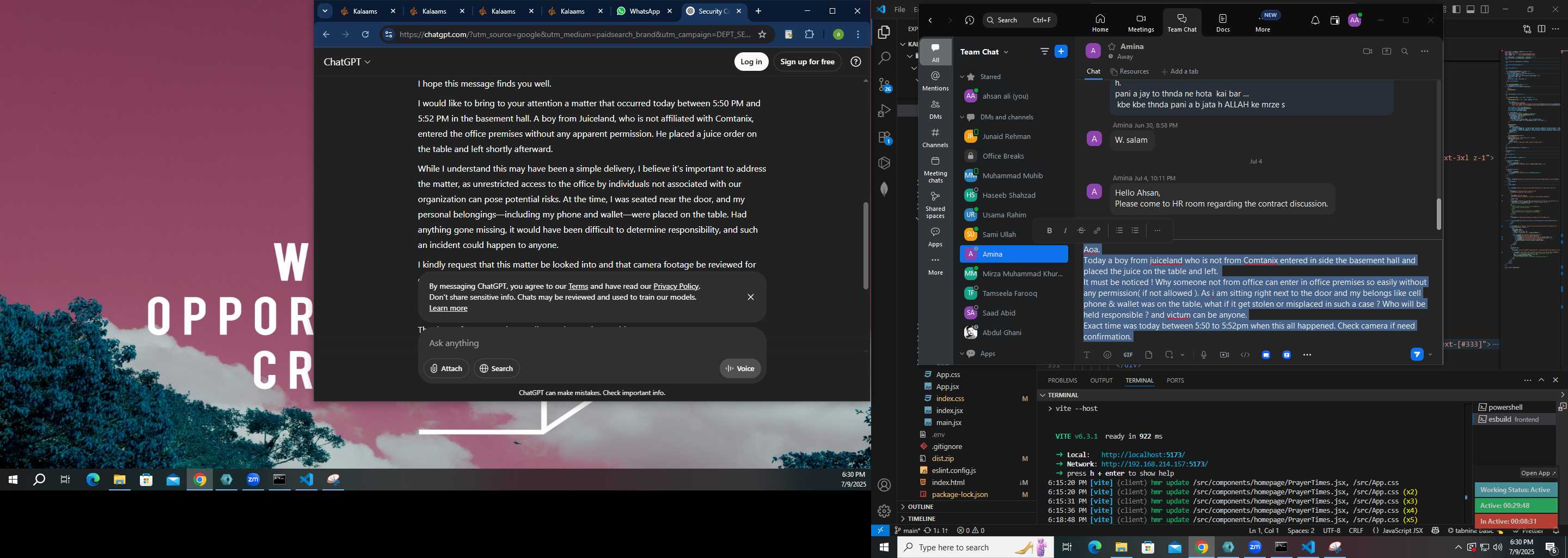Screen dimensions: 1568x558
Task: Click Sign up for free button
Action: (807, 62)
